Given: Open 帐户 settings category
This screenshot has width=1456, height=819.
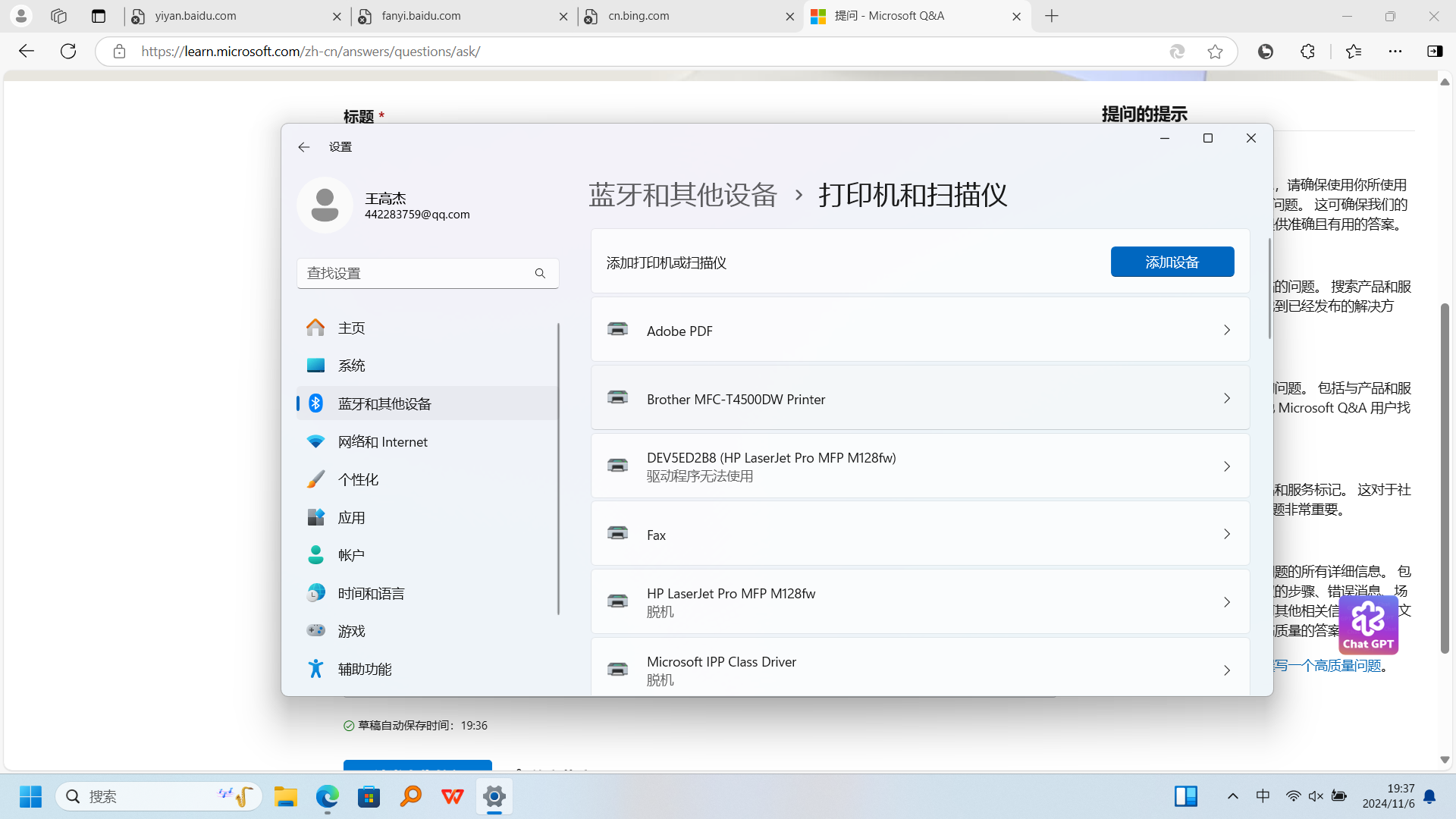Looking at the screenshot, I should 428,555.
